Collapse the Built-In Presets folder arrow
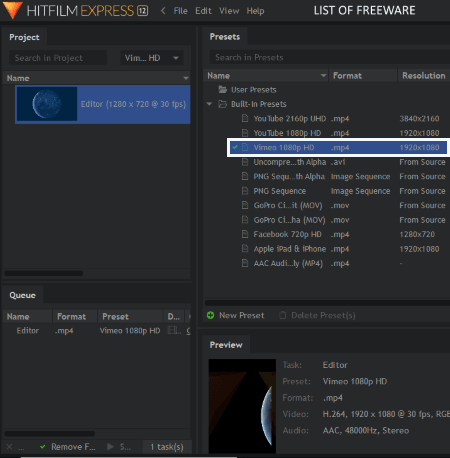 pos(209,104)
